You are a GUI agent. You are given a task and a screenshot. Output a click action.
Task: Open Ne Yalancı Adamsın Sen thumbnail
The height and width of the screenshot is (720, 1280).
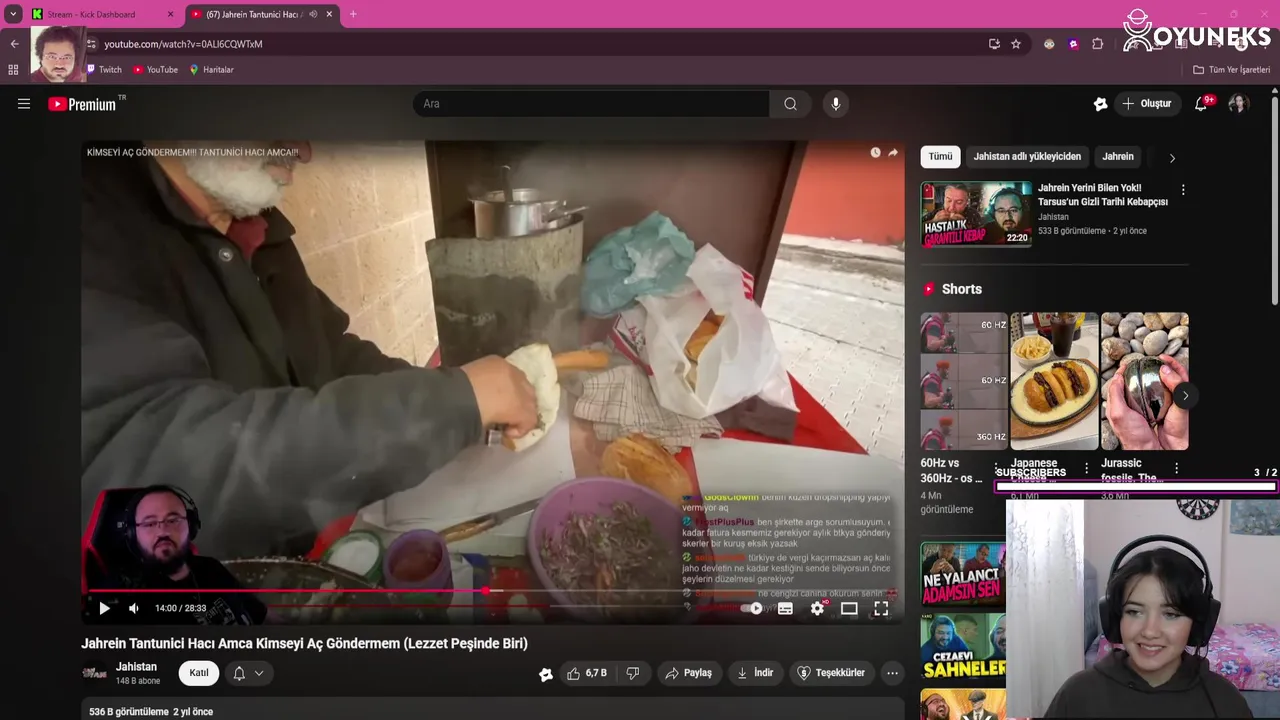pos(963,573)
